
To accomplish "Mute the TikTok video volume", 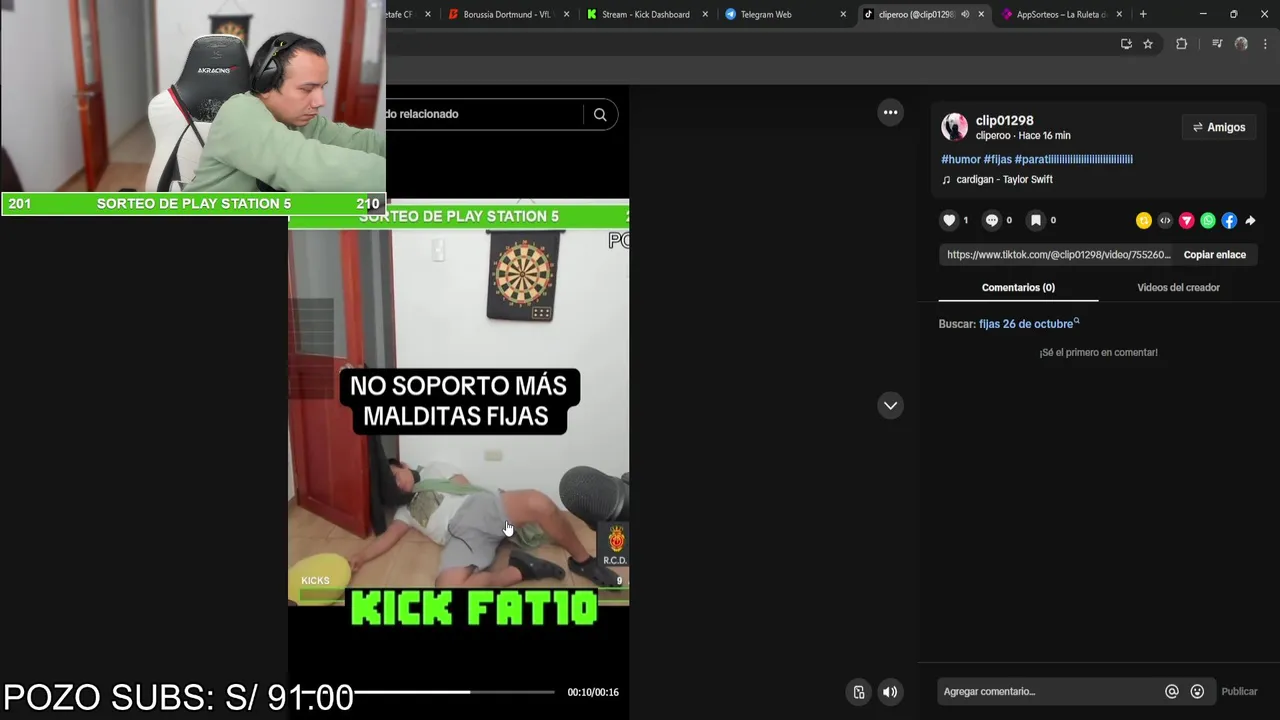I will [x=890, y=692].
